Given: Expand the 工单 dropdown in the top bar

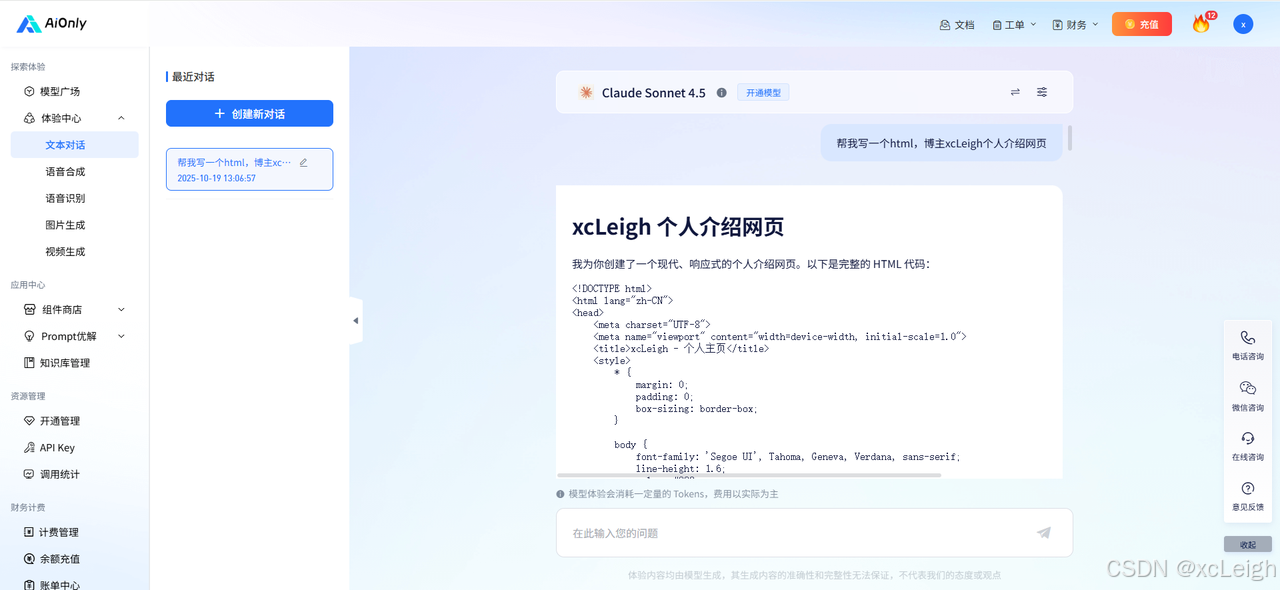Looking at the screenshot, I should pyautogui.click(x=1013, y=23).
